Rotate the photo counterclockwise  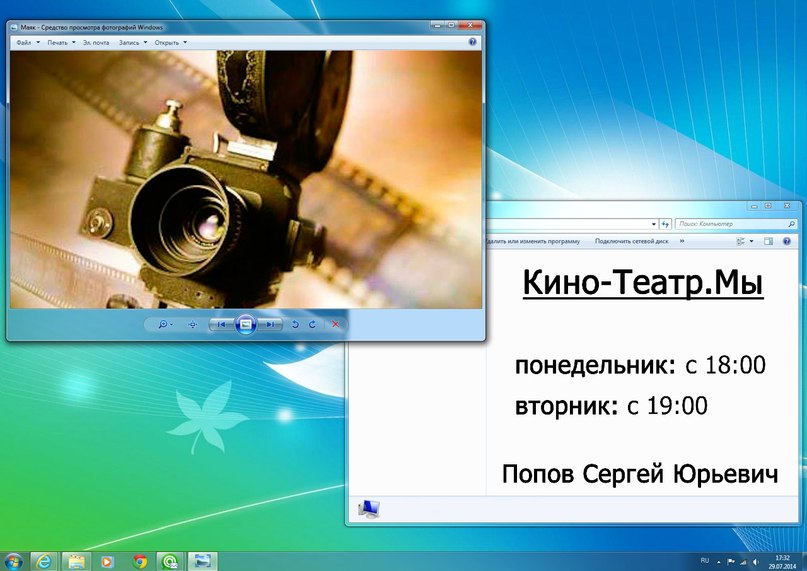click(x=295, y=324)
